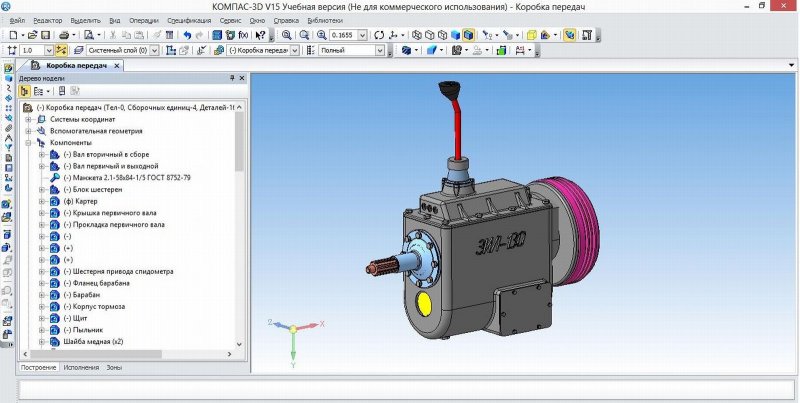Image resolution: width=800 pixels, height=403 pixels.
Task: Click the vertical scrollbar thumb of model tree
Action: tap(239, 142)
